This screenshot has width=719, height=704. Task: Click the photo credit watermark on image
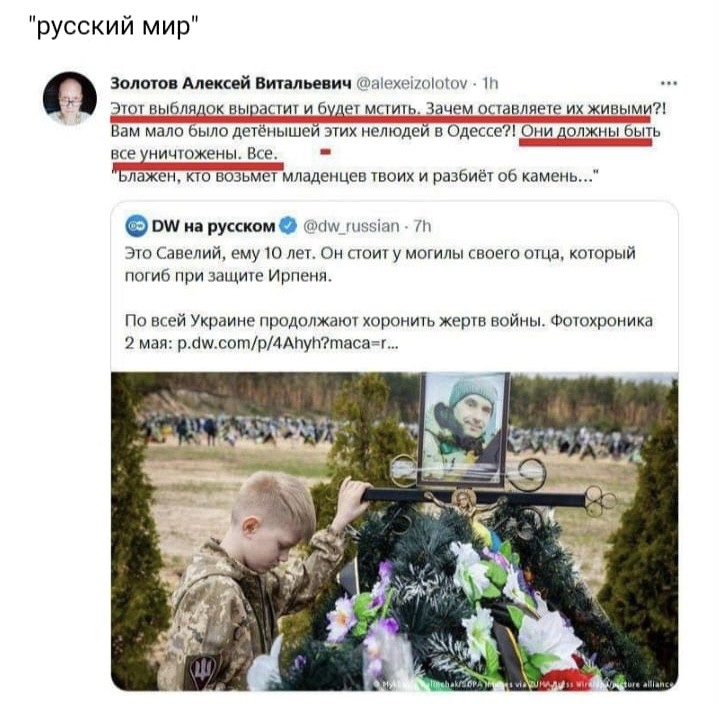point(525,684)
